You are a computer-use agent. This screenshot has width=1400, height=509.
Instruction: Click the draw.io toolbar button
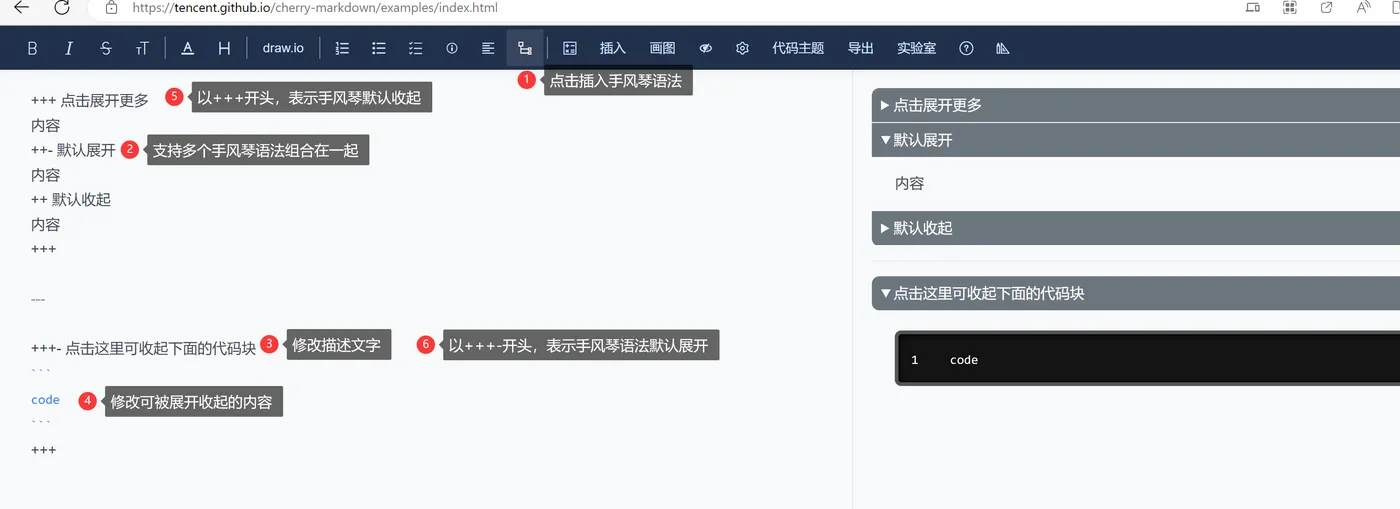click(283, 48)
